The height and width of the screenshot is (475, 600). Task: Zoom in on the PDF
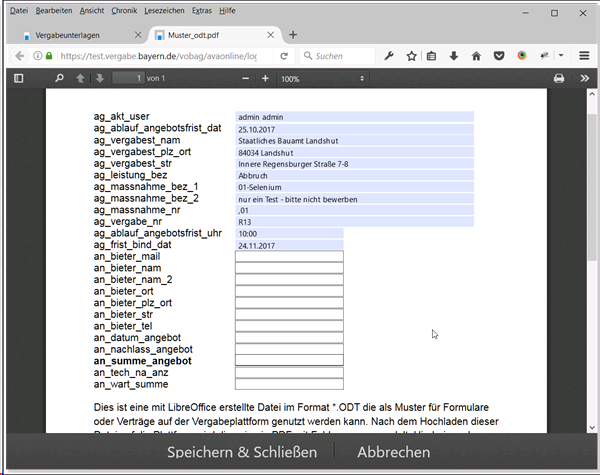tap(265, 78)
